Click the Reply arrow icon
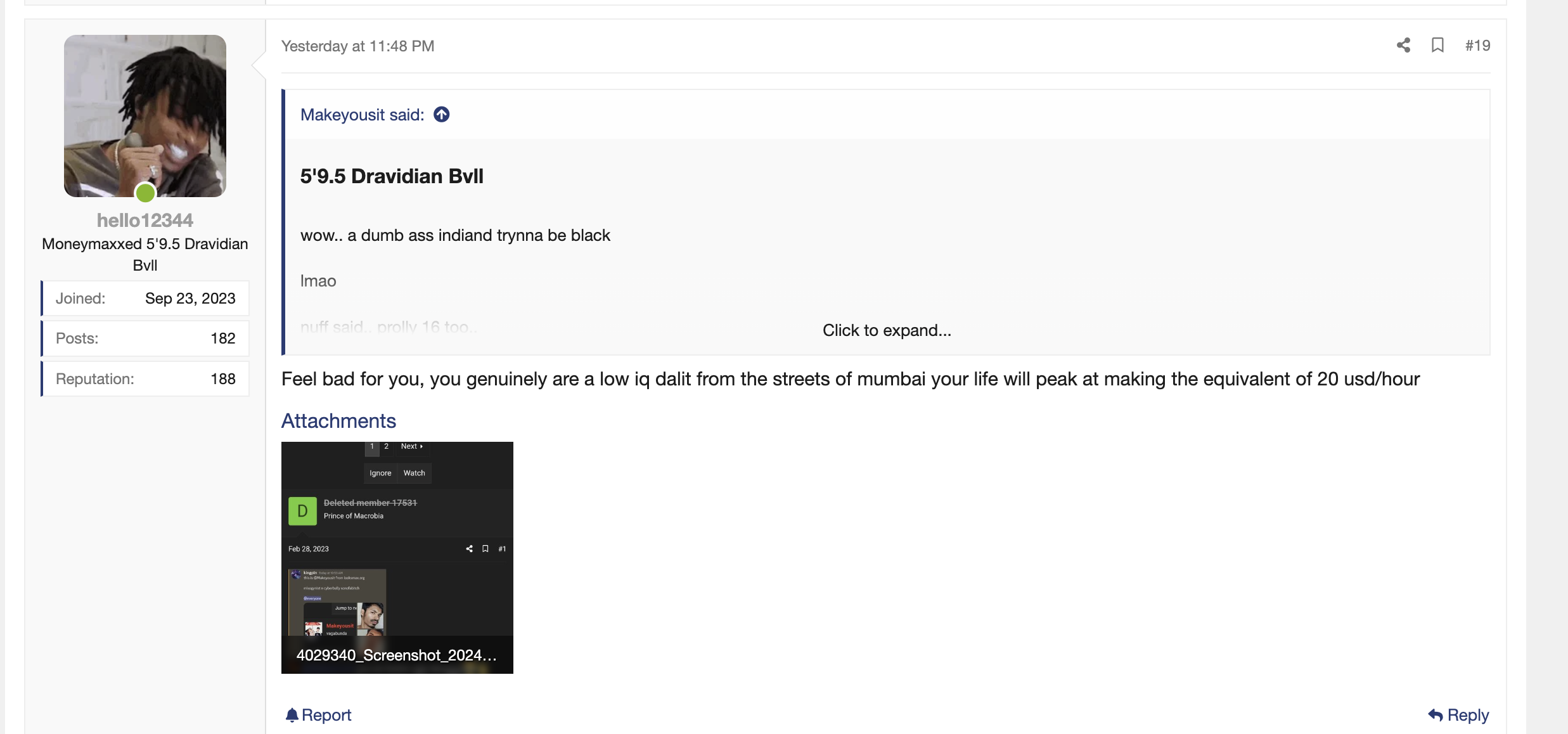Image resolution: width=1568 pixels, height=734 pixels. tap(1435, 715)
